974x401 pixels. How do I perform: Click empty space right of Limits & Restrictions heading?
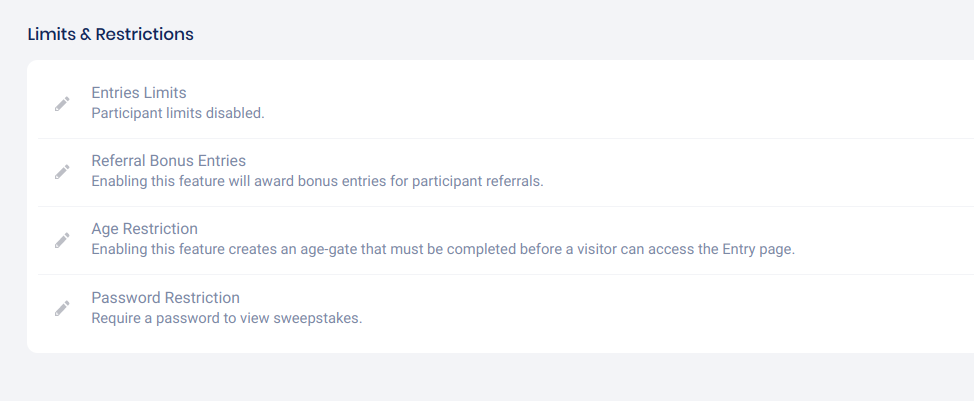tap(600, 34)
